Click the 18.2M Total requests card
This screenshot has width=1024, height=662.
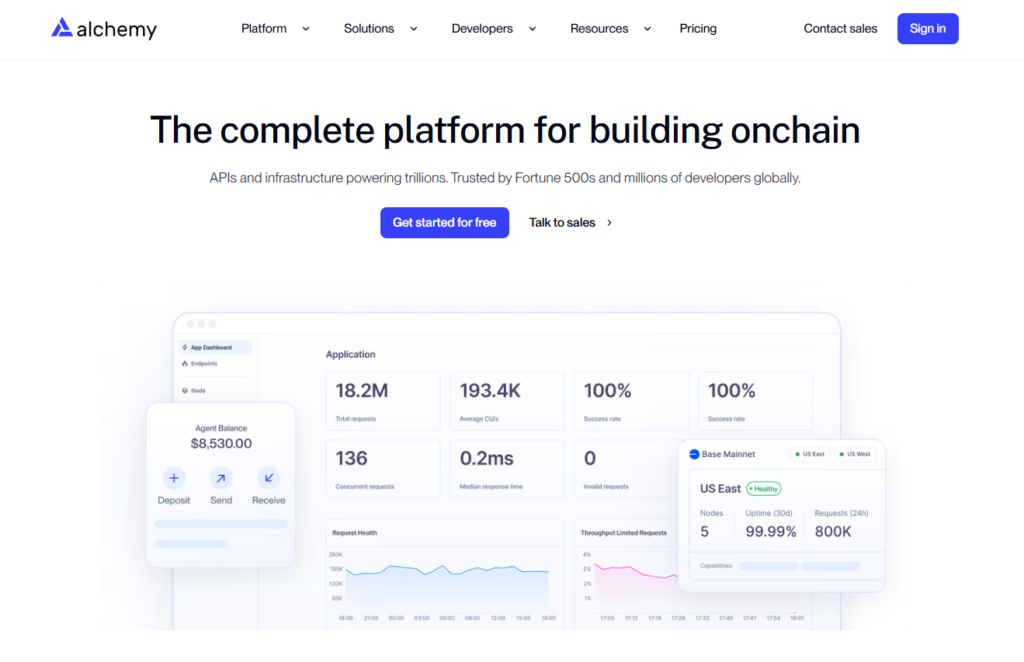[x=383, y=401]
